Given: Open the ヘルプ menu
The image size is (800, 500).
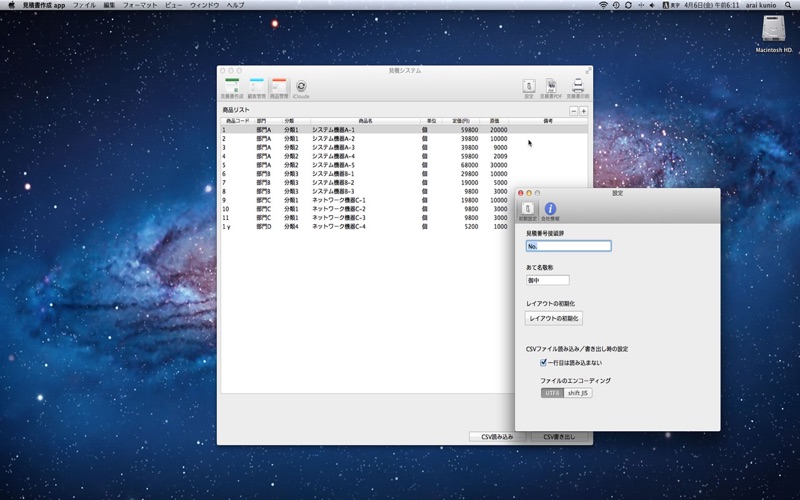Looking at the screenshot, I should click(x=235, y=5).
